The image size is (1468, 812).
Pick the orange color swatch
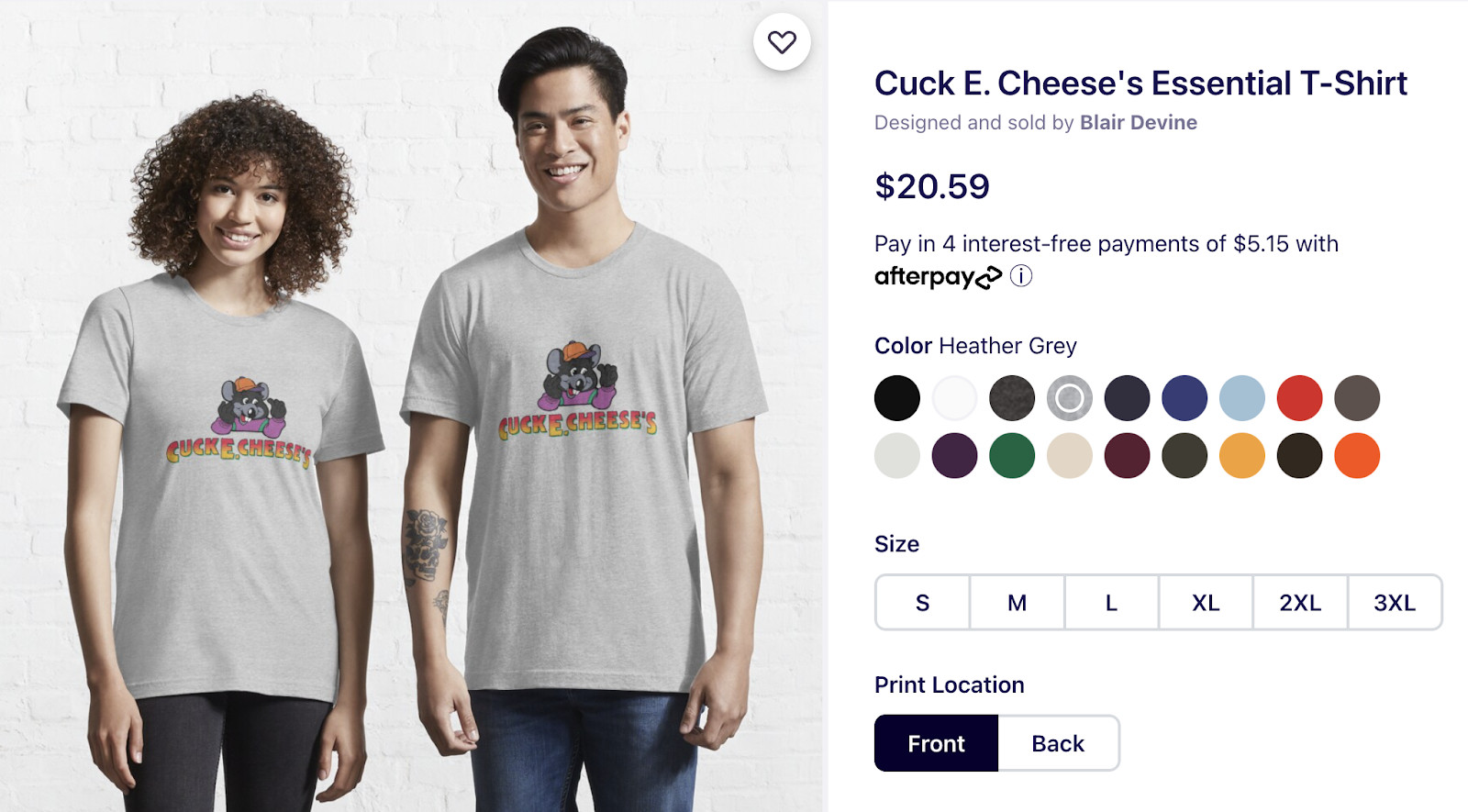tap(1357, 456)
